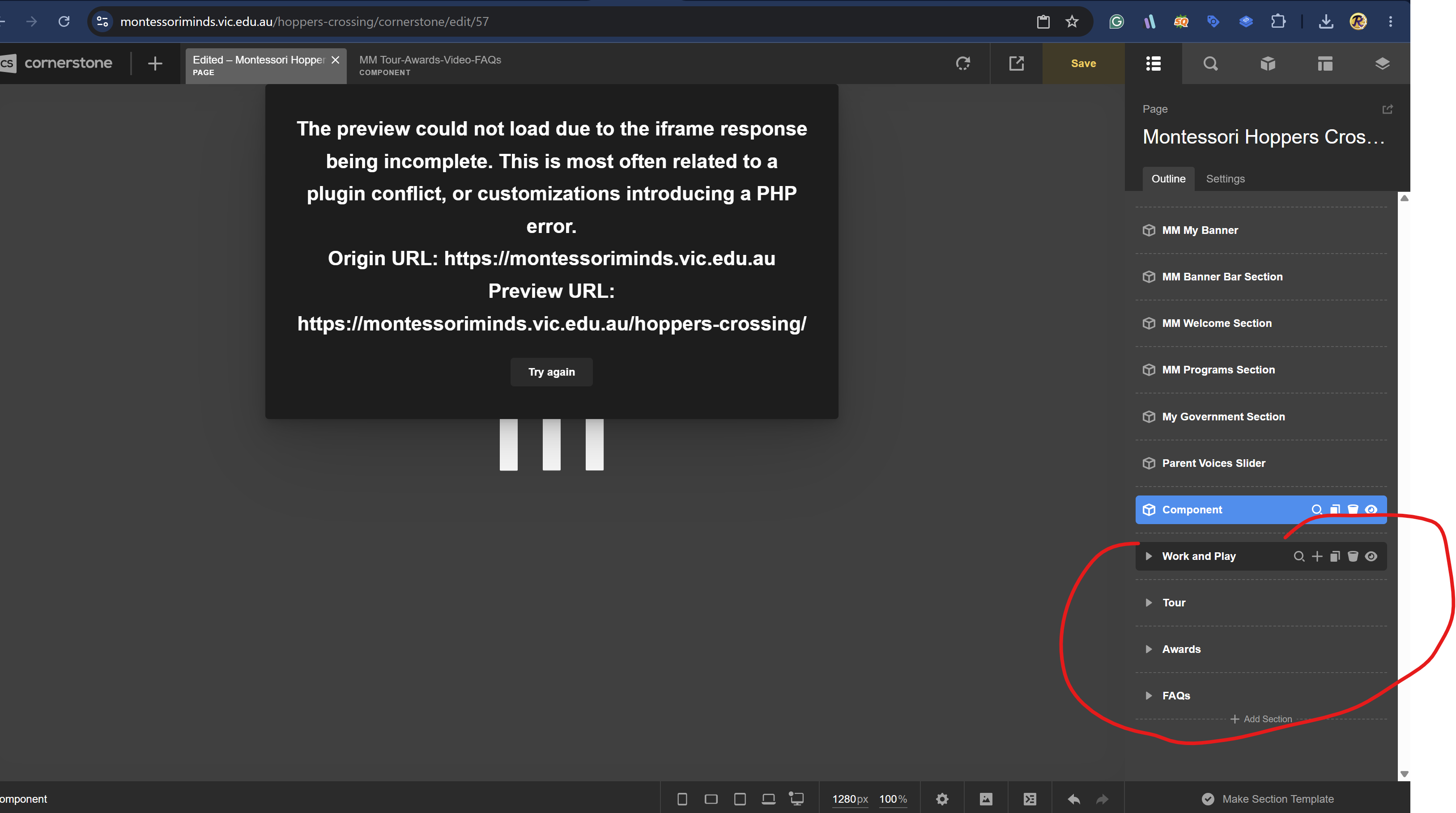This screenshot has width=1456, height=813.
Task: Open the code editor icon in bottom bar
Action: (1030, 799)
